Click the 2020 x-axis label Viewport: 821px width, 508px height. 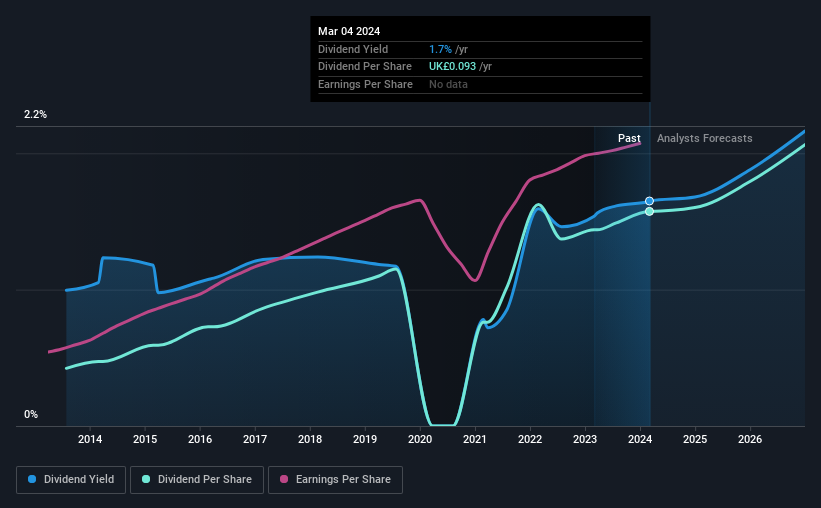420,439
